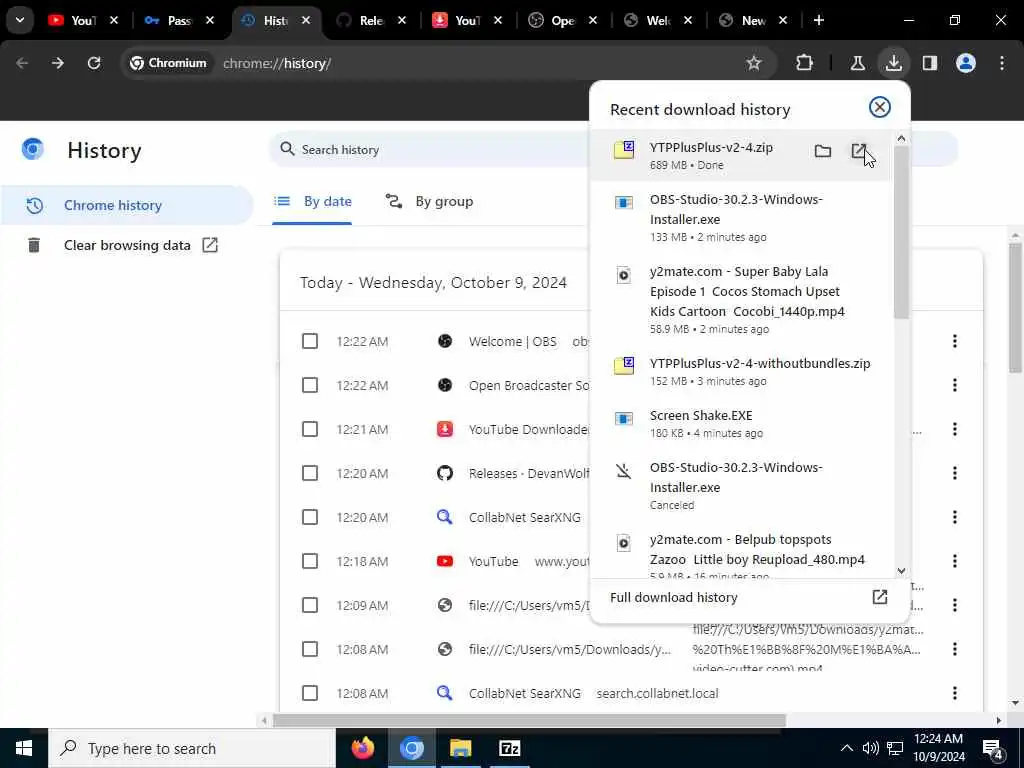Open actions menu for Welcome | OBS entry
Screen dimensions: 1024x768
pos(955,341)
